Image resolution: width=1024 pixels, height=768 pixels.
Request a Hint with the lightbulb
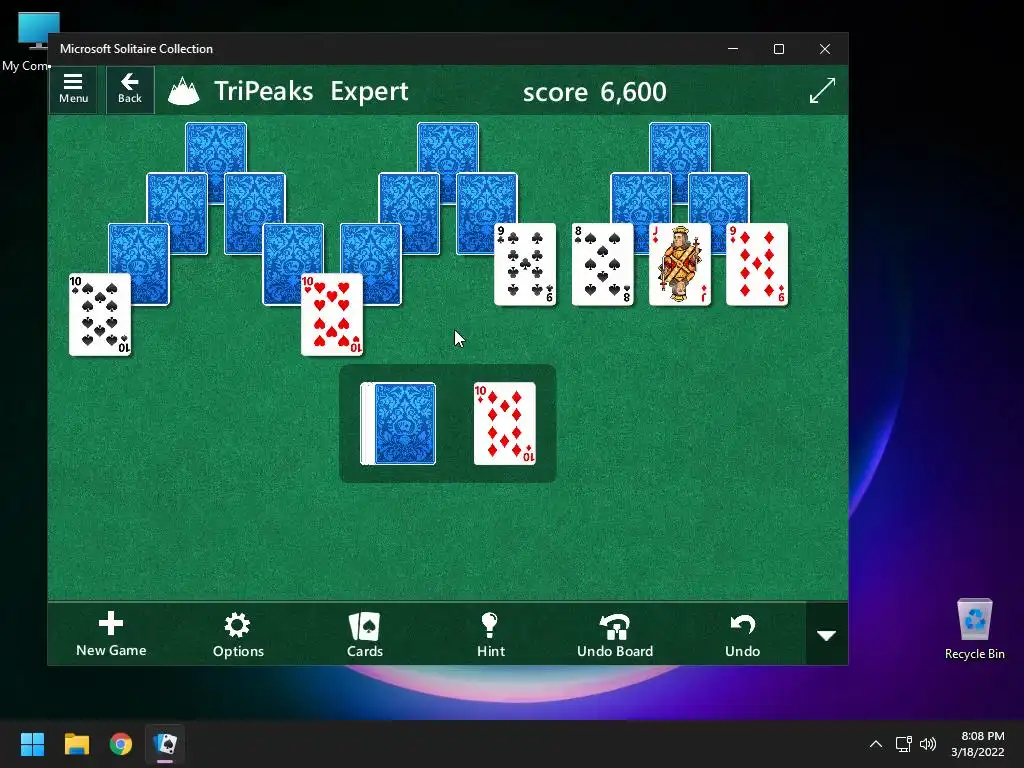click(490, 634)
